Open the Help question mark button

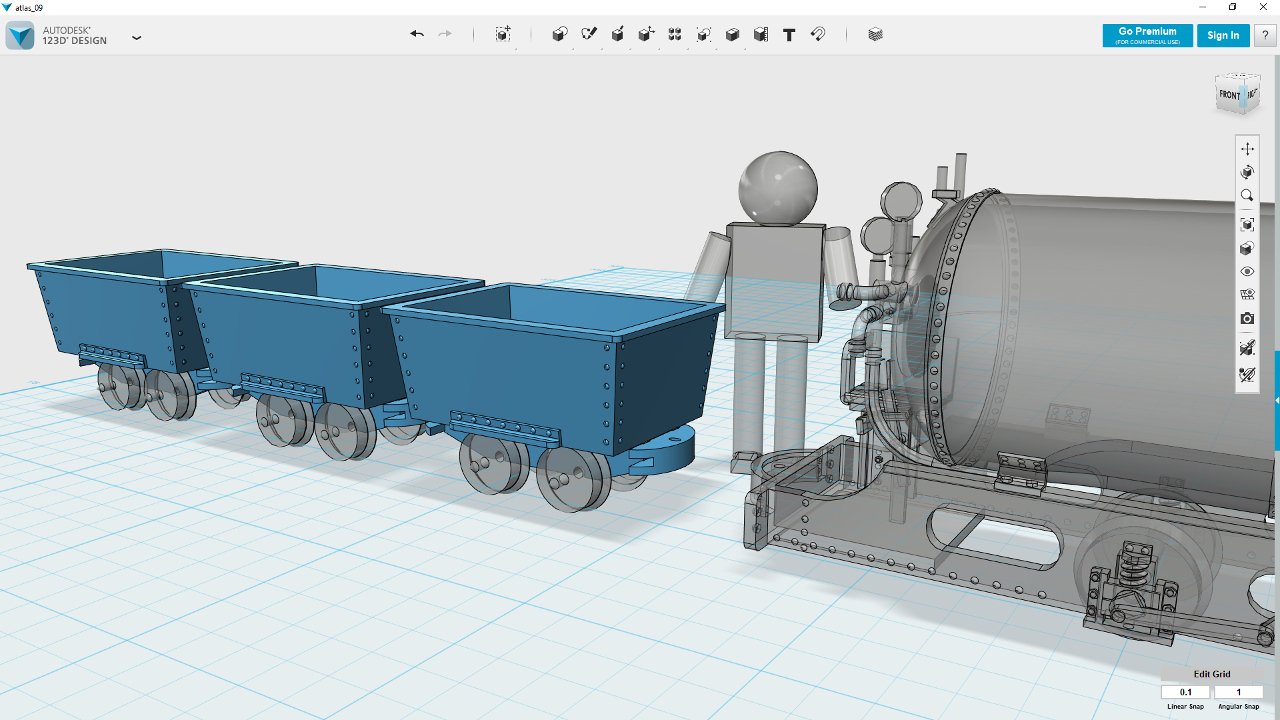tap(1264, 35)
